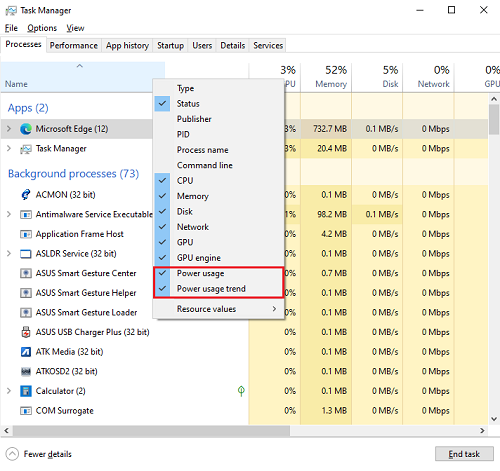The height and width of the screenshot is (471, 500).
Task: Open the Resource values submenu
Action: click(219, 309)
